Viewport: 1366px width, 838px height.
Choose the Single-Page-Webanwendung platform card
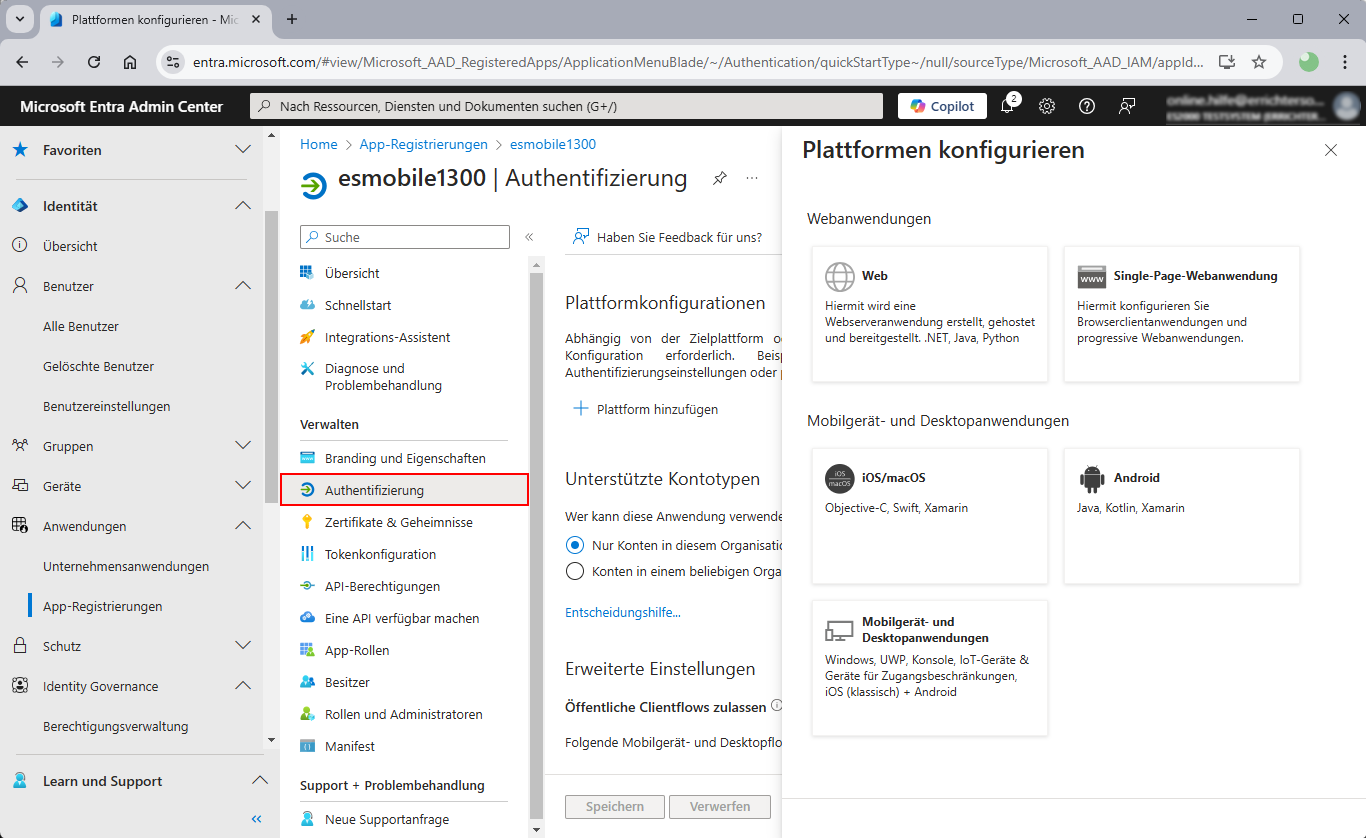coord(1181,314)
